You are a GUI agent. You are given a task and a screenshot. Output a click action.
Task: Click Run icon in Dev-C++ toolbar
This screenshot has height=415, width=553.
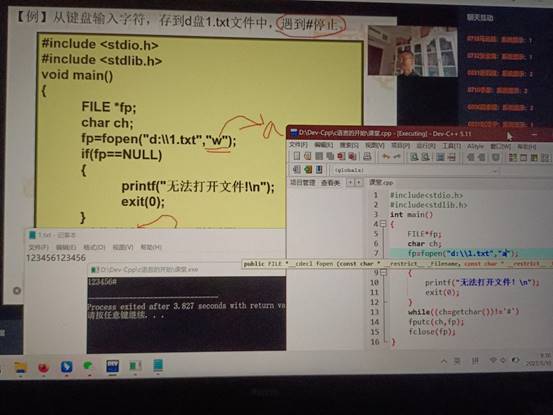tap(523, 158)
